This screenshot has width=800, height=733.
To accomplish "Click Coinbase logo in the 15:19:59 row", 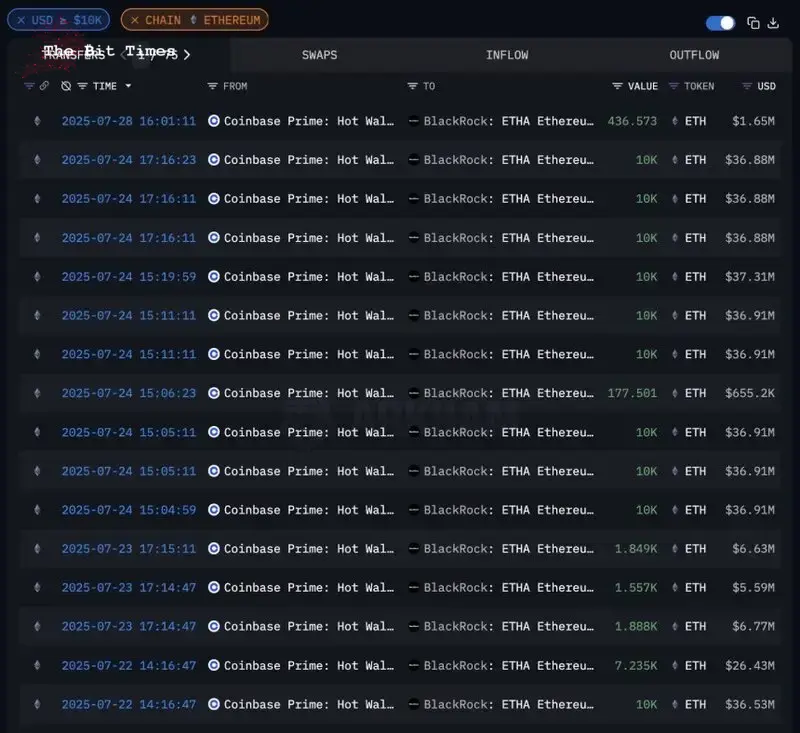I will tap(214, 276).
